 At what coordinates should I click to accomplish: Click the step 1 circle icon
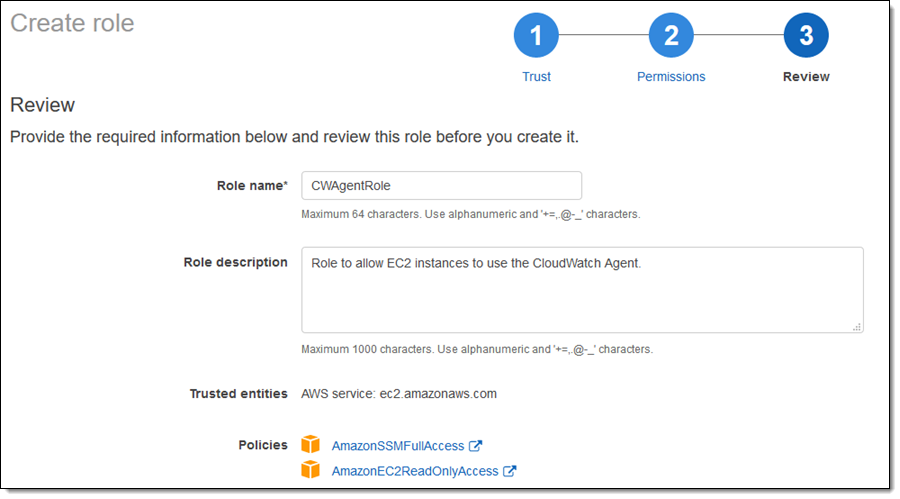(536, 36)
